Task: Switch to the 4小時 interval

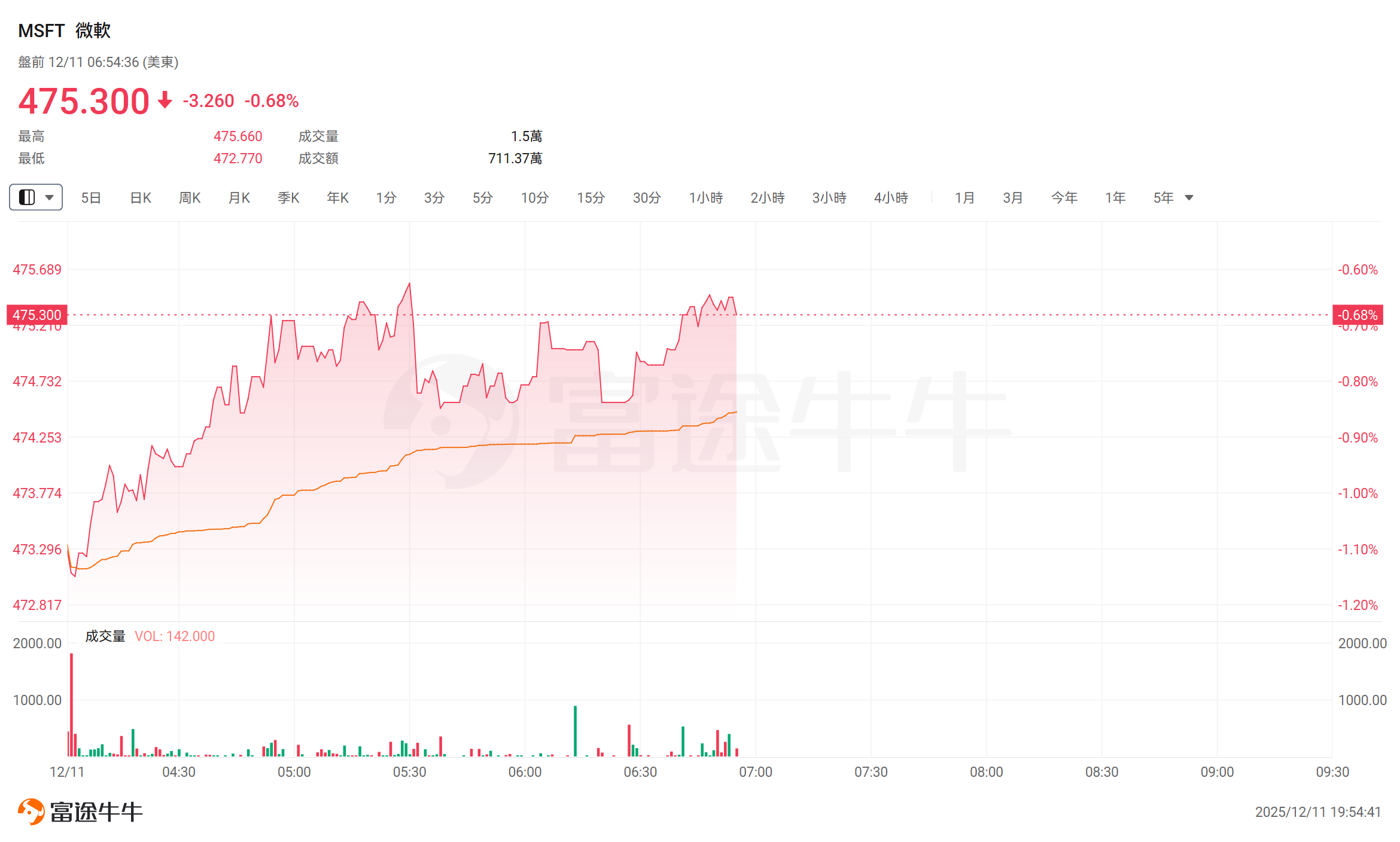Action: click(x=891, y=197)
